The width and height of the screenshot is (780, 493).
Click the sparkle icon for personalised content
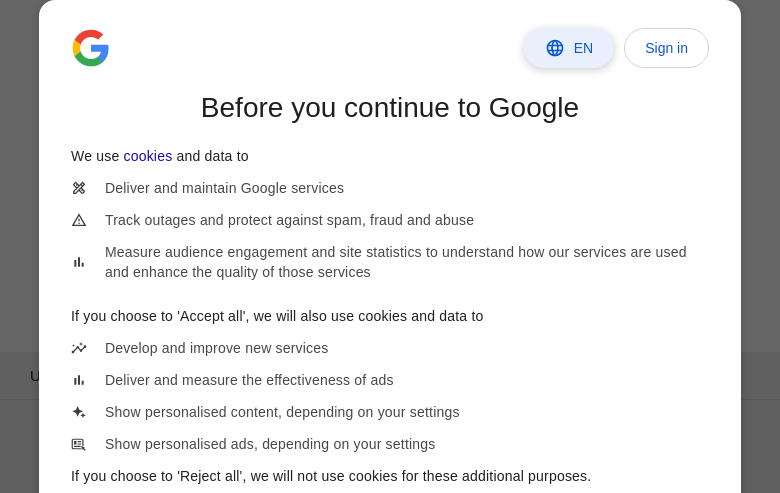(79, 412)
